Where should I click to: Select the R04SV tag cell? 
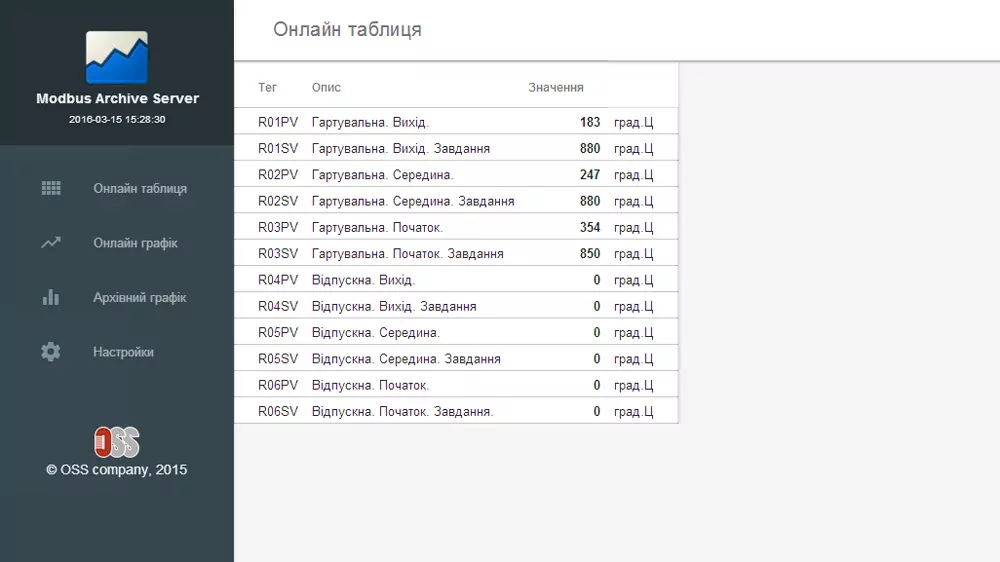coord(277,306)
